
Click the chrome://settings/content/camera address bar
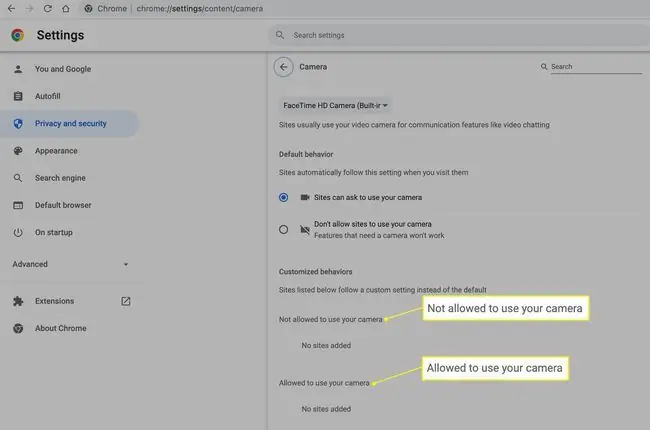pyautogui.click(x=199, y=9)
